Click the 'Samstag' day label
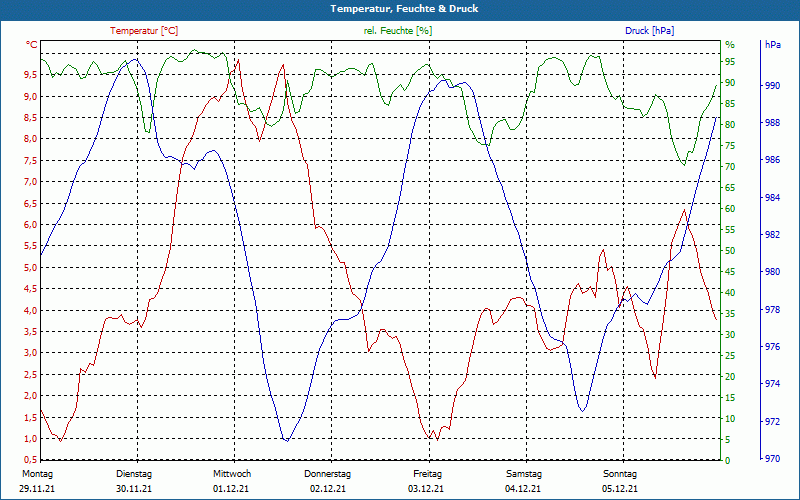Screen dimensions: 800x500 pos(523,474)
